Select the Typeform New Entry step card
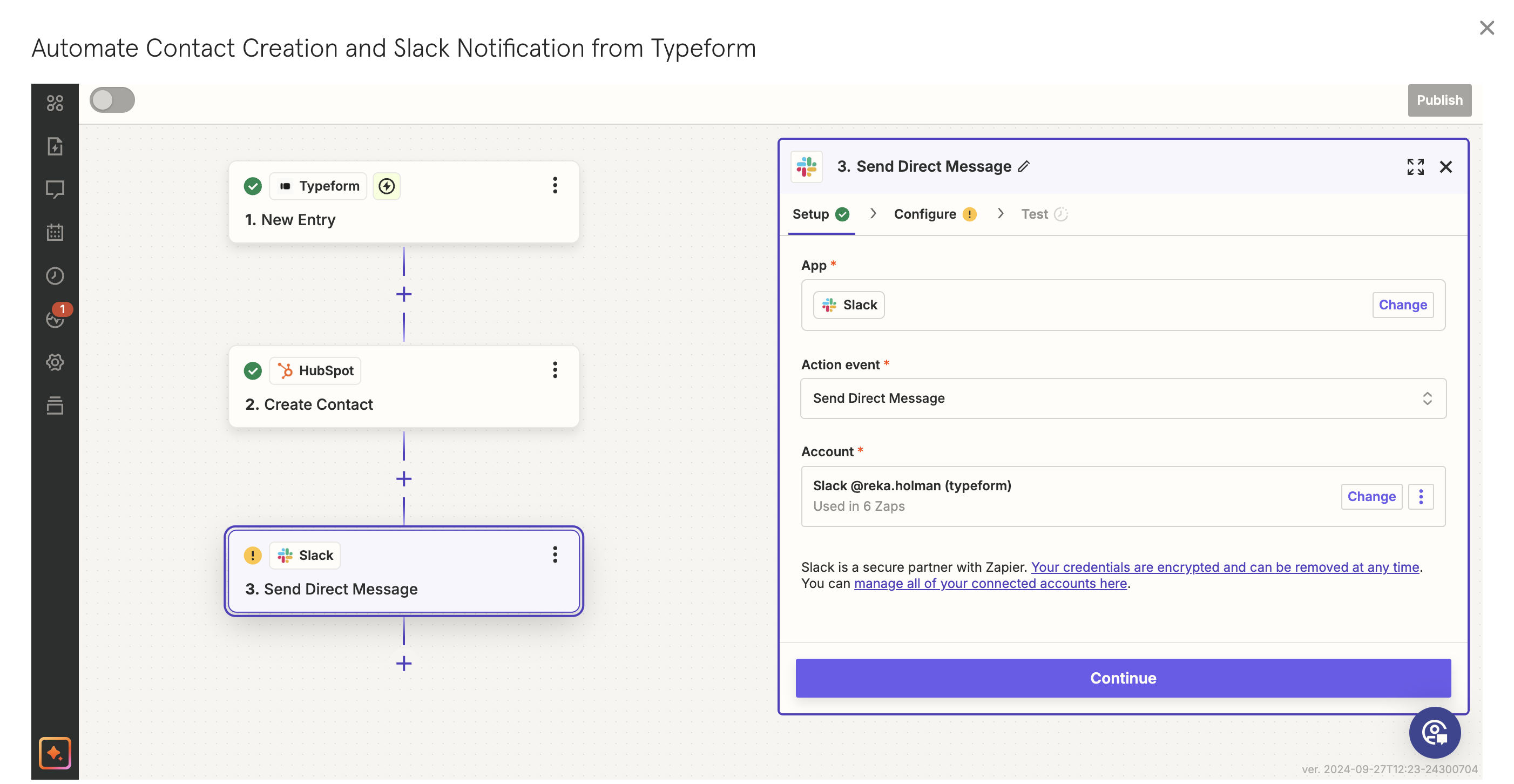 [404, 201]
